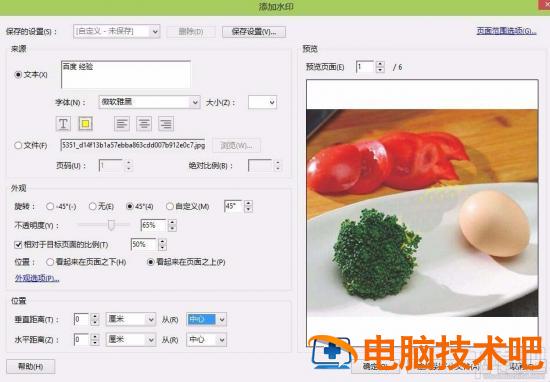Adjust the 不透明度 opacity slider handle
Viewport: 550px width, 382px height.
[x=111, y=225]
